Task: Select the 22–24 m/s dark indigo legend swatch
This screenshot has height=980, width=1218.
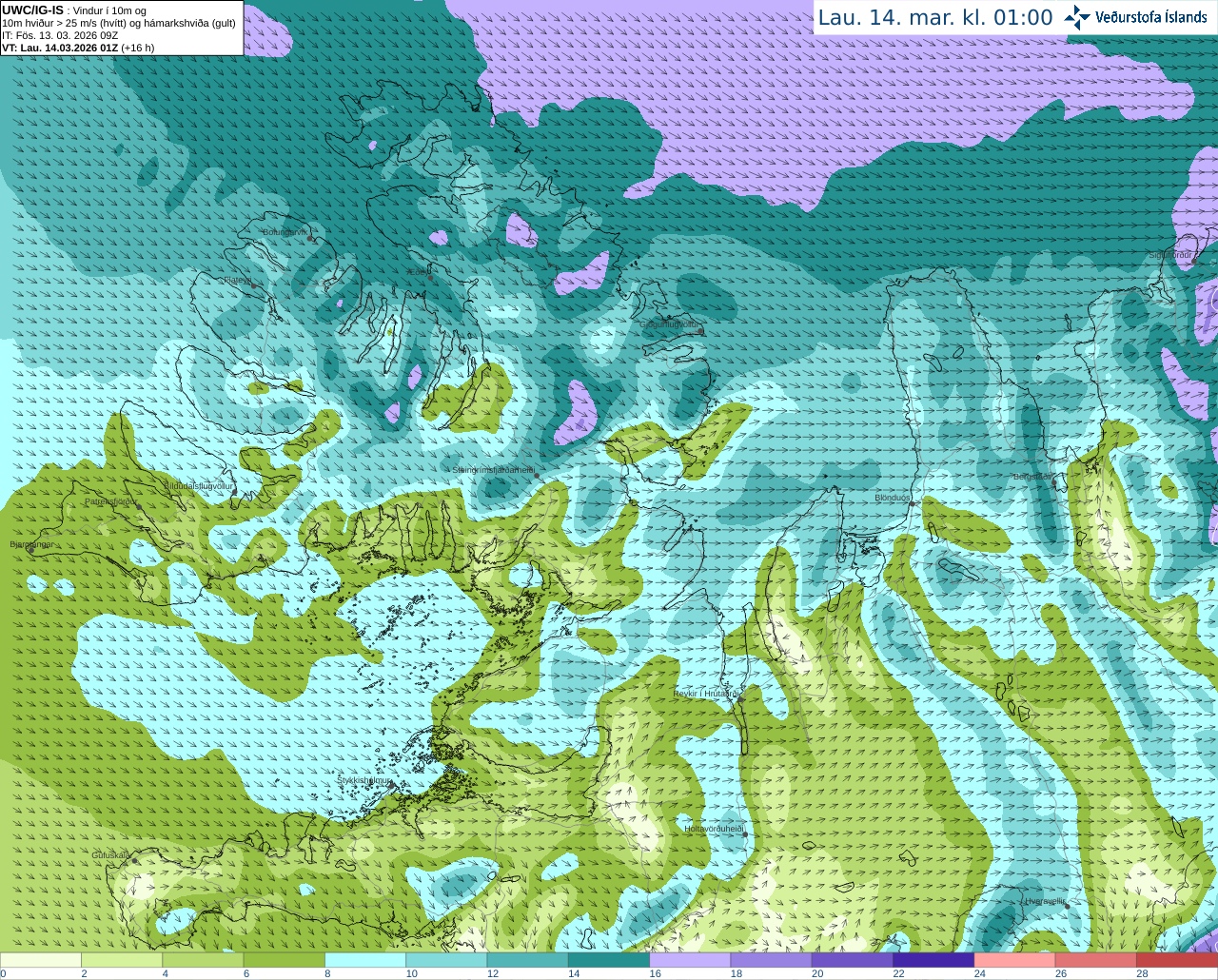Action: point(933,960)
